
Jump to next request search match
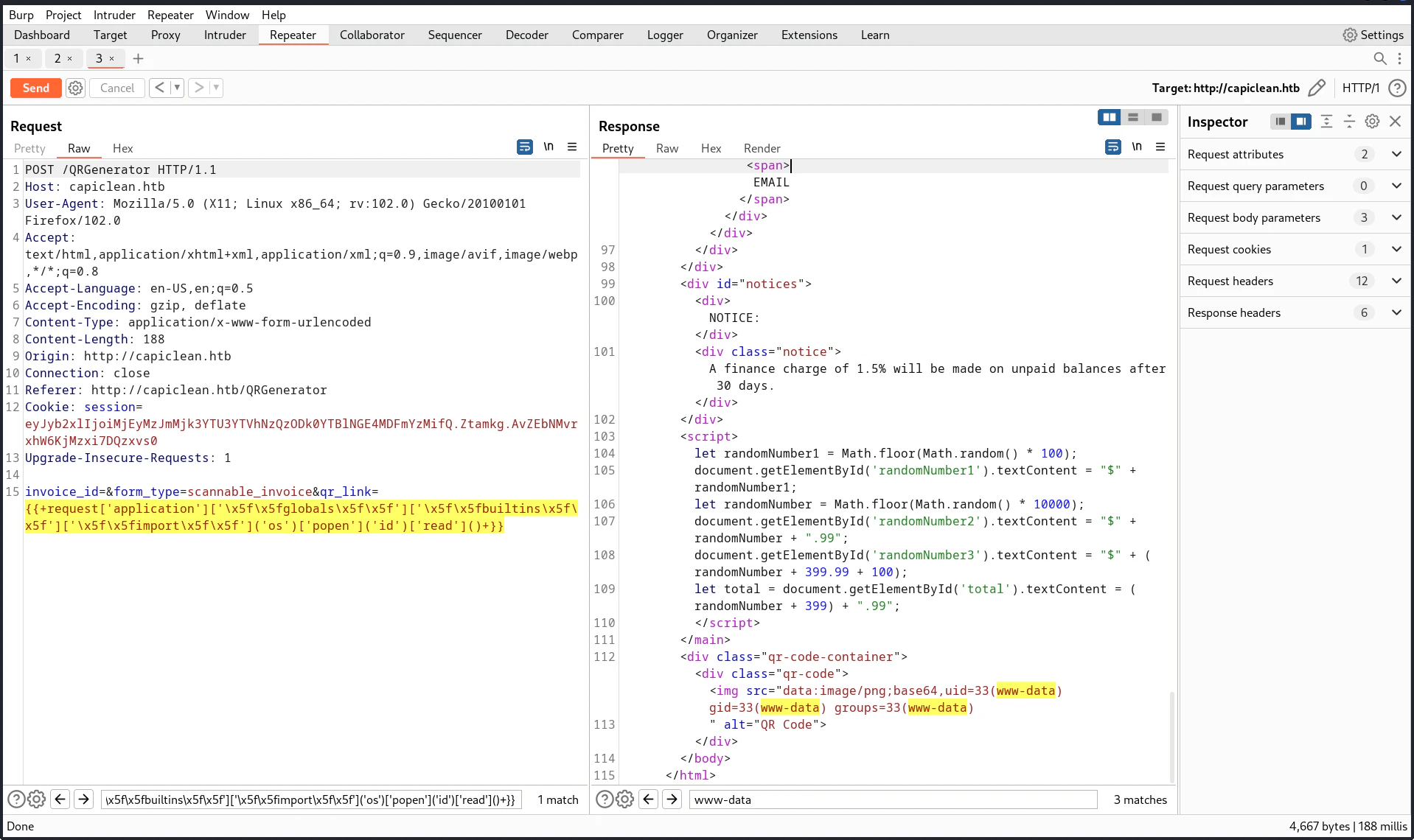(x=84, y=799)
